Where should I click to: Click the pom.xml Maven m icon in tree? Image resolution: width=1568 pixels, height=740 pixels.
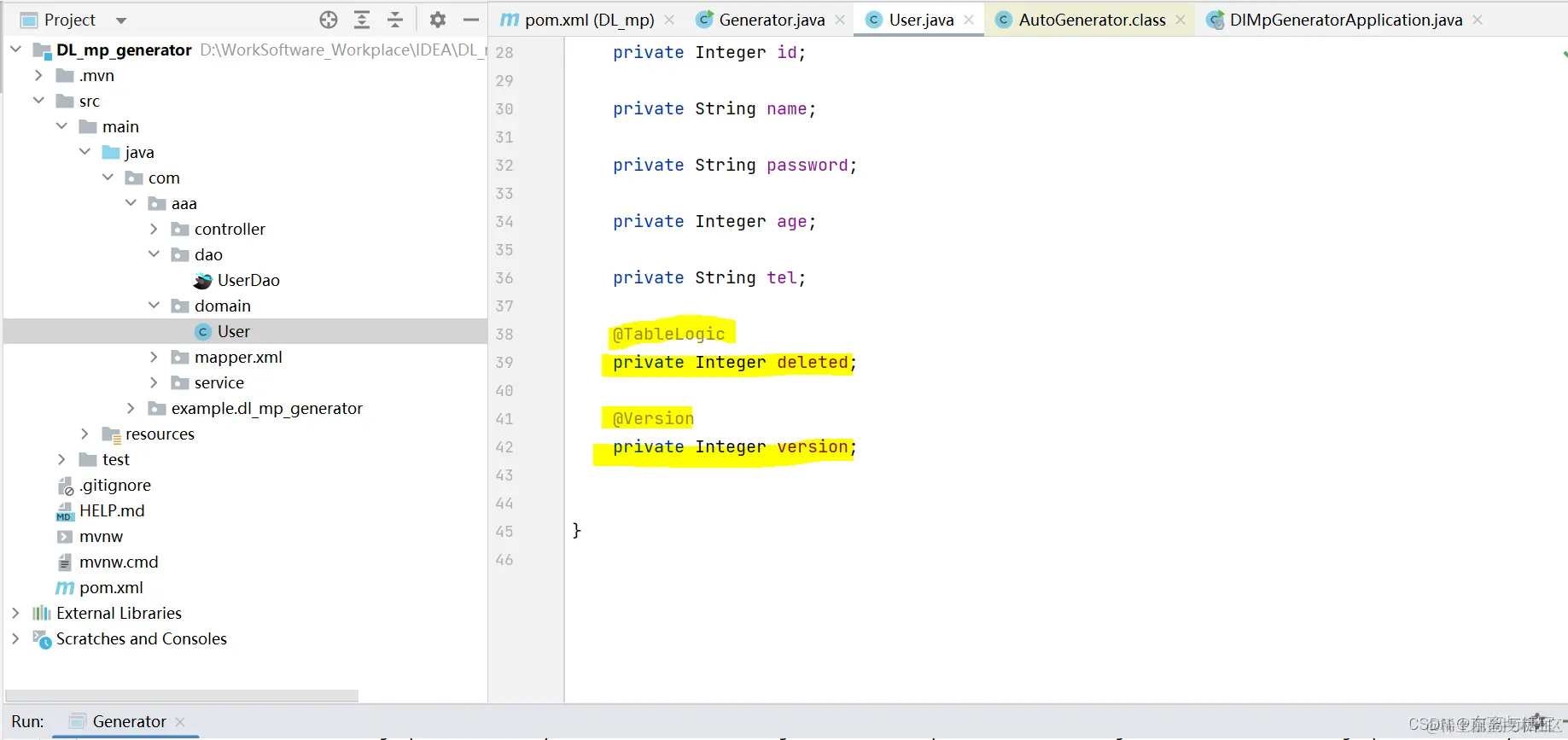[x=65, y=587]
